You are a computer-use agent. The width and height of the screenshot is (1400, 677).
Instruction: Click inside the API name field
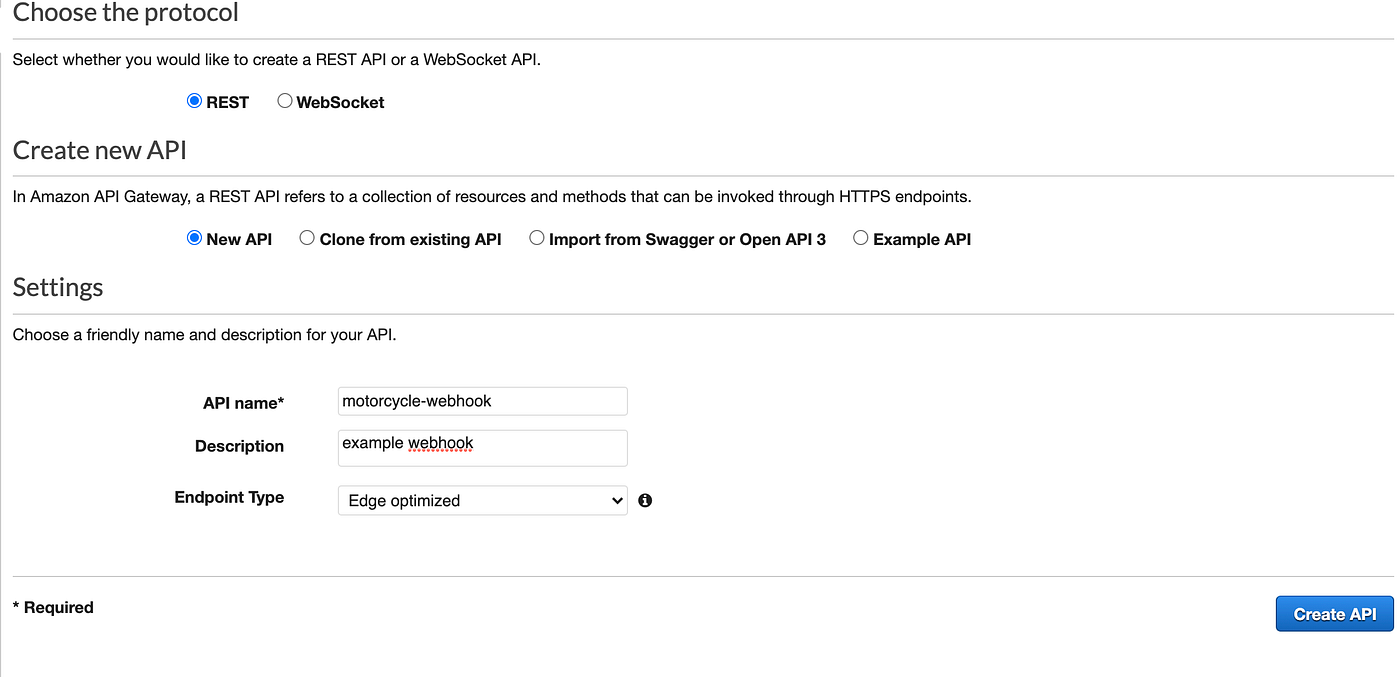482,400
